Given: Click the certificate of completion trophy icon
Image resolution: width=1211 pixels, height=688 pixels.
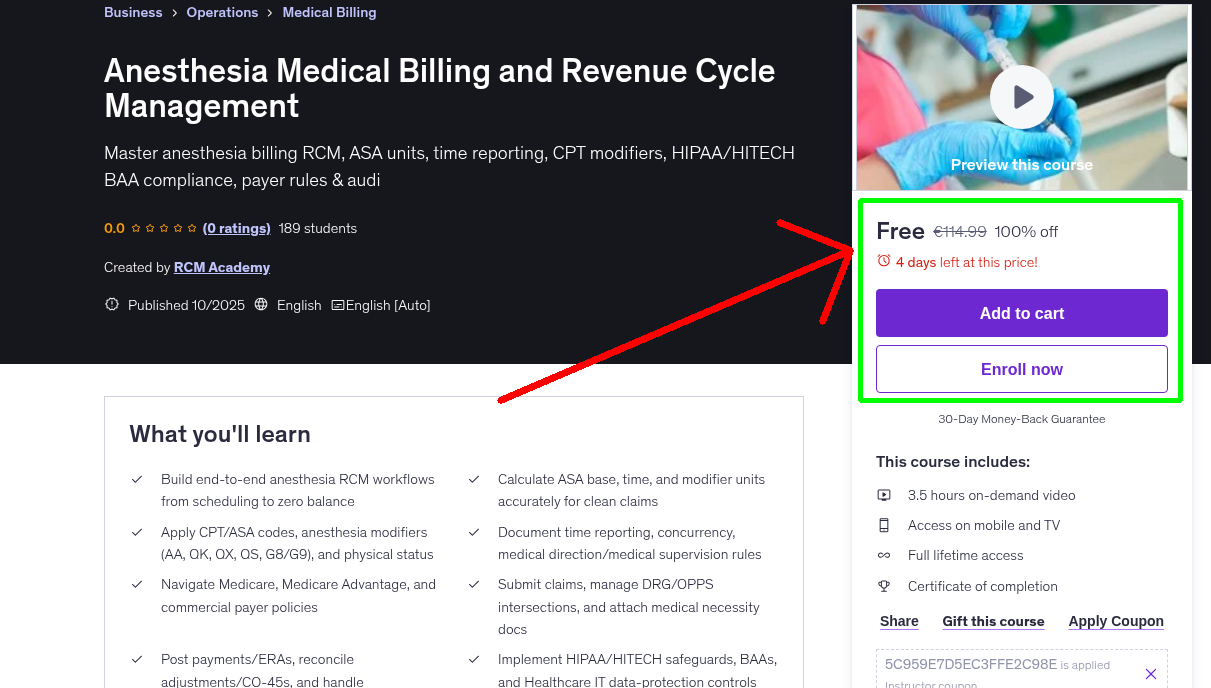Looking at the screenshot, I should tap(884, 586).
